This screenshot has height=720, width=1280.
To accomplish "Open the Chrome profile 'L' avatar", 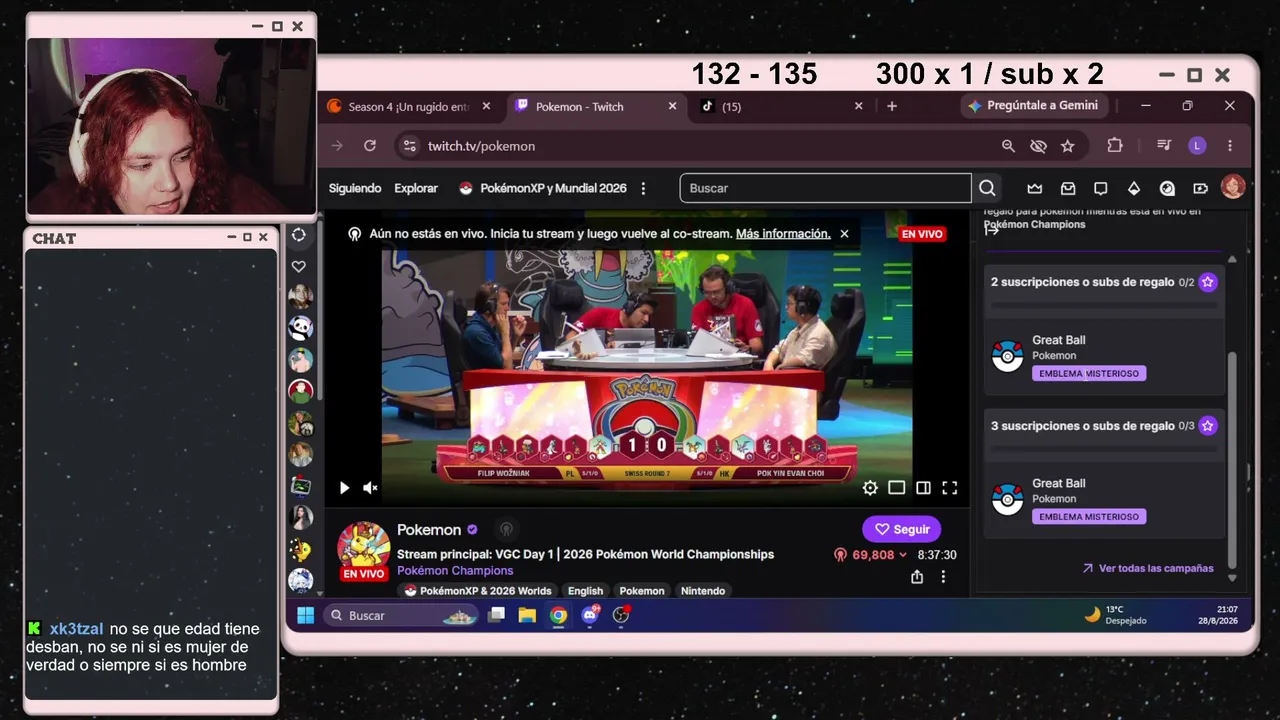I will (1197, 146).
